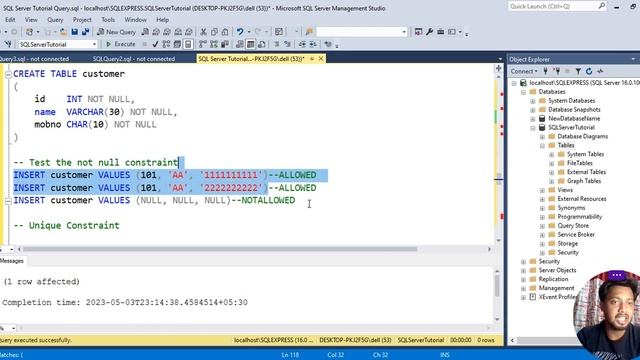
Task: Click the Copy icon in the toolbar
Action: click(214, 32)
